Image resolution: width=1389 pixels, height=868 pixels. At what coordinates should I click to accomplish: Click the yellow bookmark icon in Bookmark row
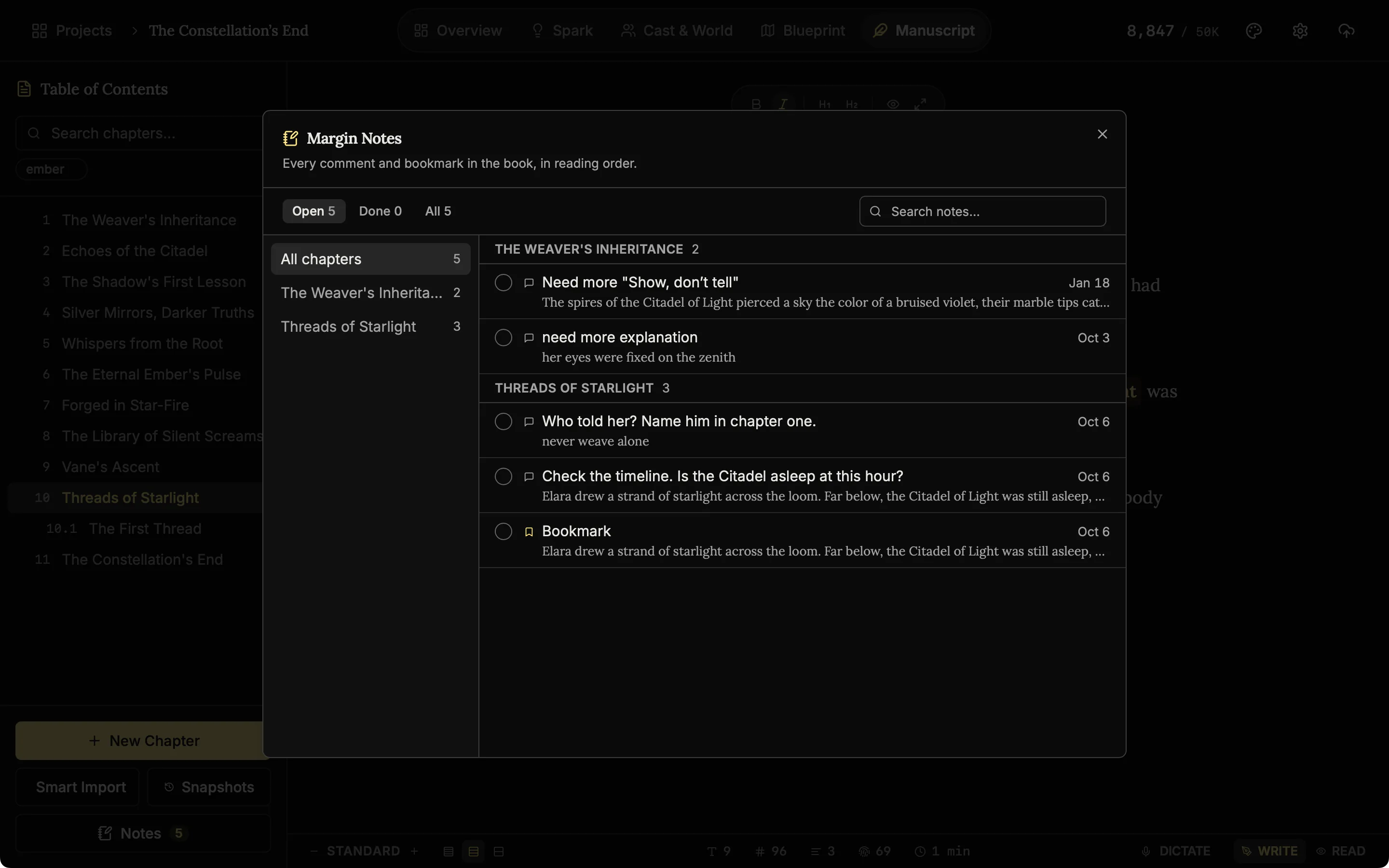pos(529,531)
